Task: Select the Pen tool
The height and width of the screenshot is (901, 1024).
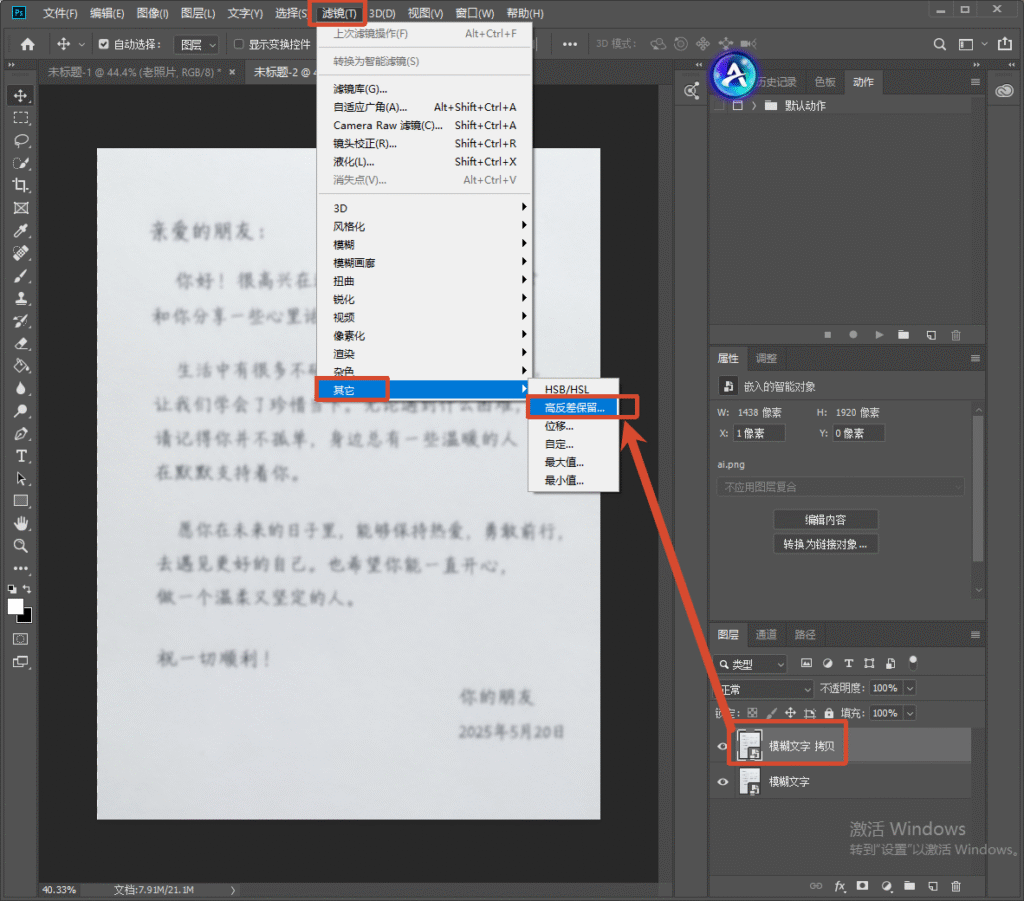Action: pos(21,434)
